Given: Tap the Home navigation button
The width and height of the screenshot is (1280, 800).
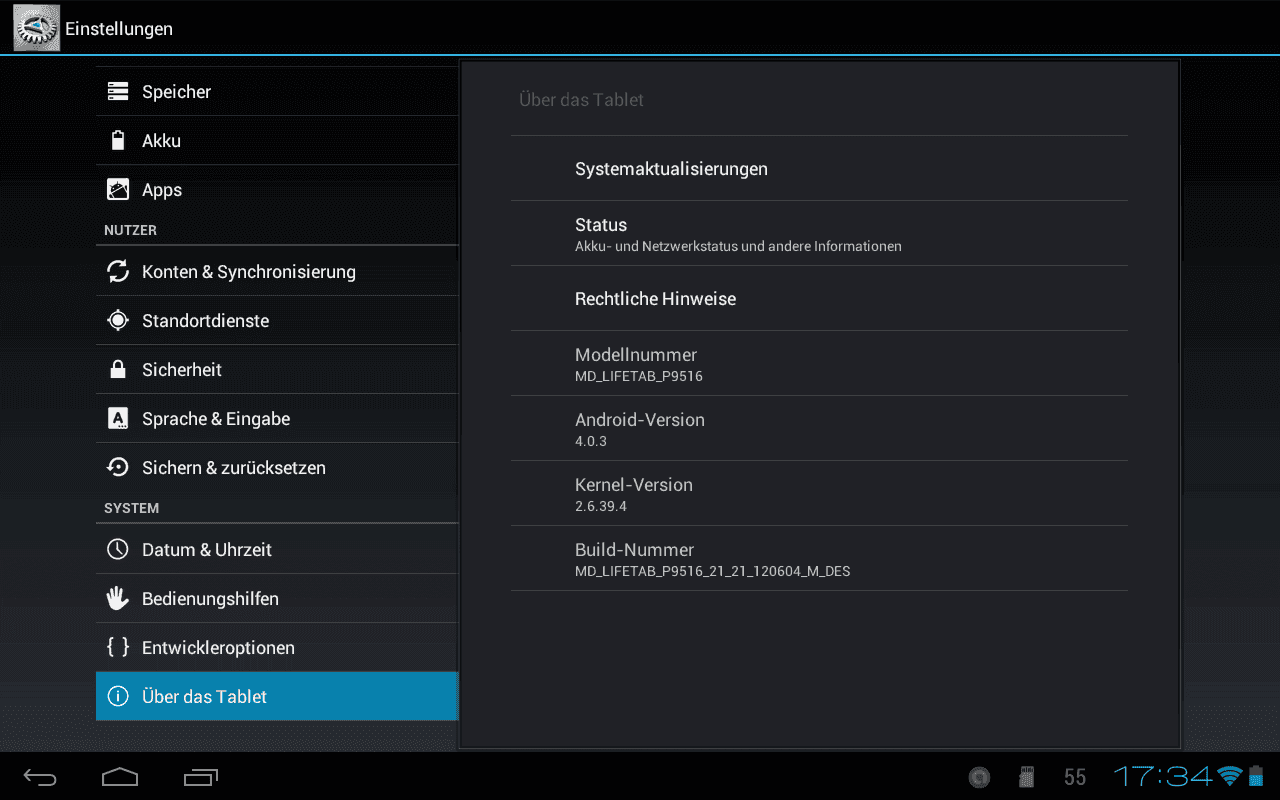Looking at the screenshot, I should 120,777.
